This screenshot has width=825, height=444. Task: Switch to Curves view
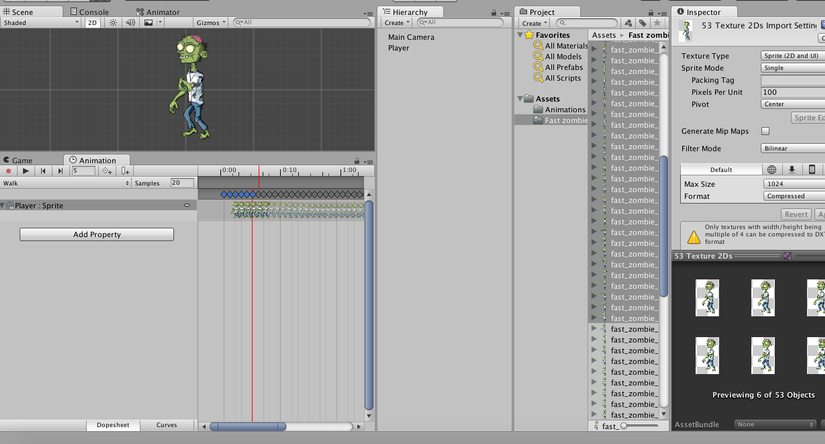coord(167,425)
